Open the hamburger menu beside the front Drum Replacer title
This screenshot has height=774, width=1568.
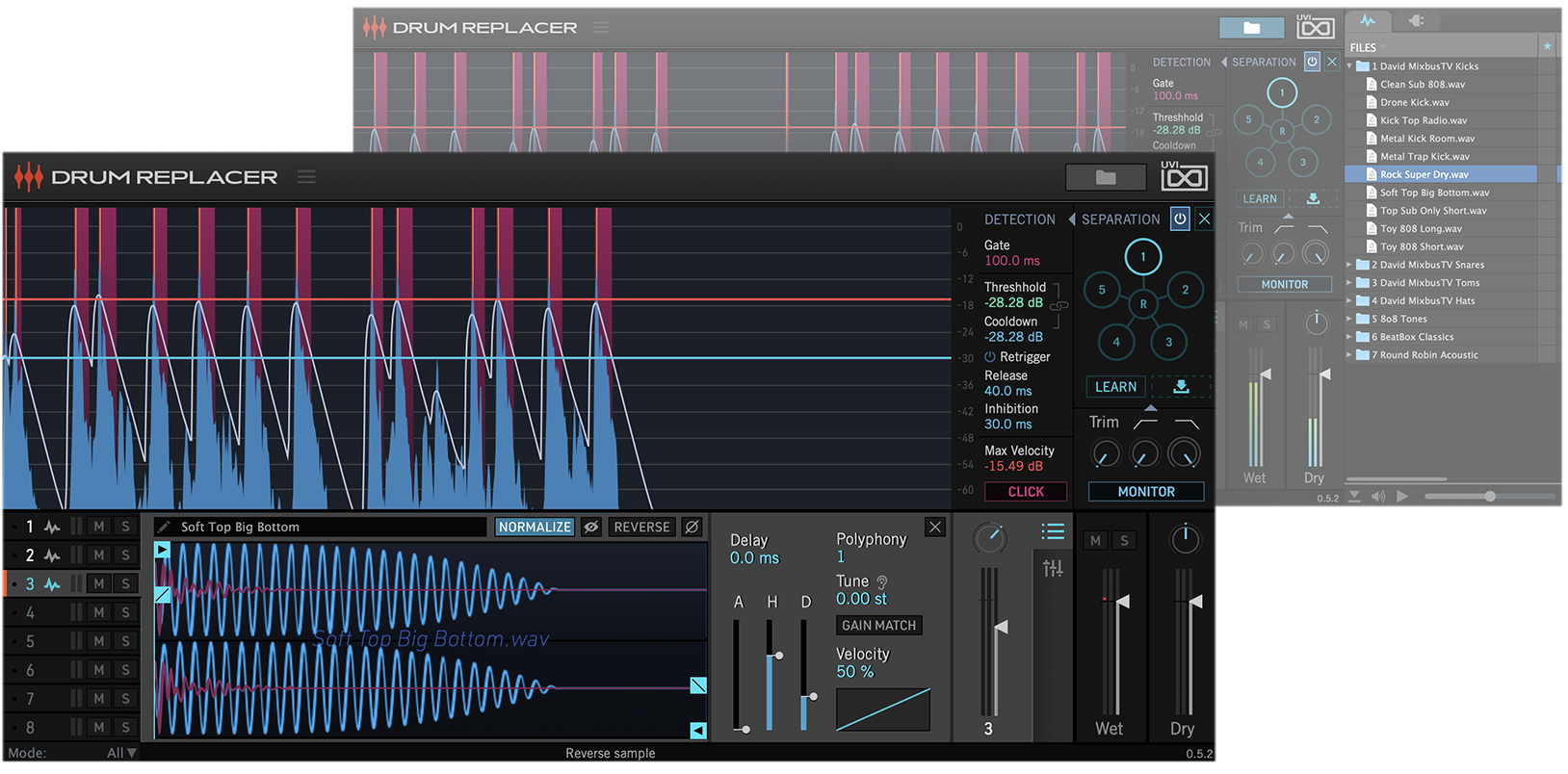click(306, 177)
